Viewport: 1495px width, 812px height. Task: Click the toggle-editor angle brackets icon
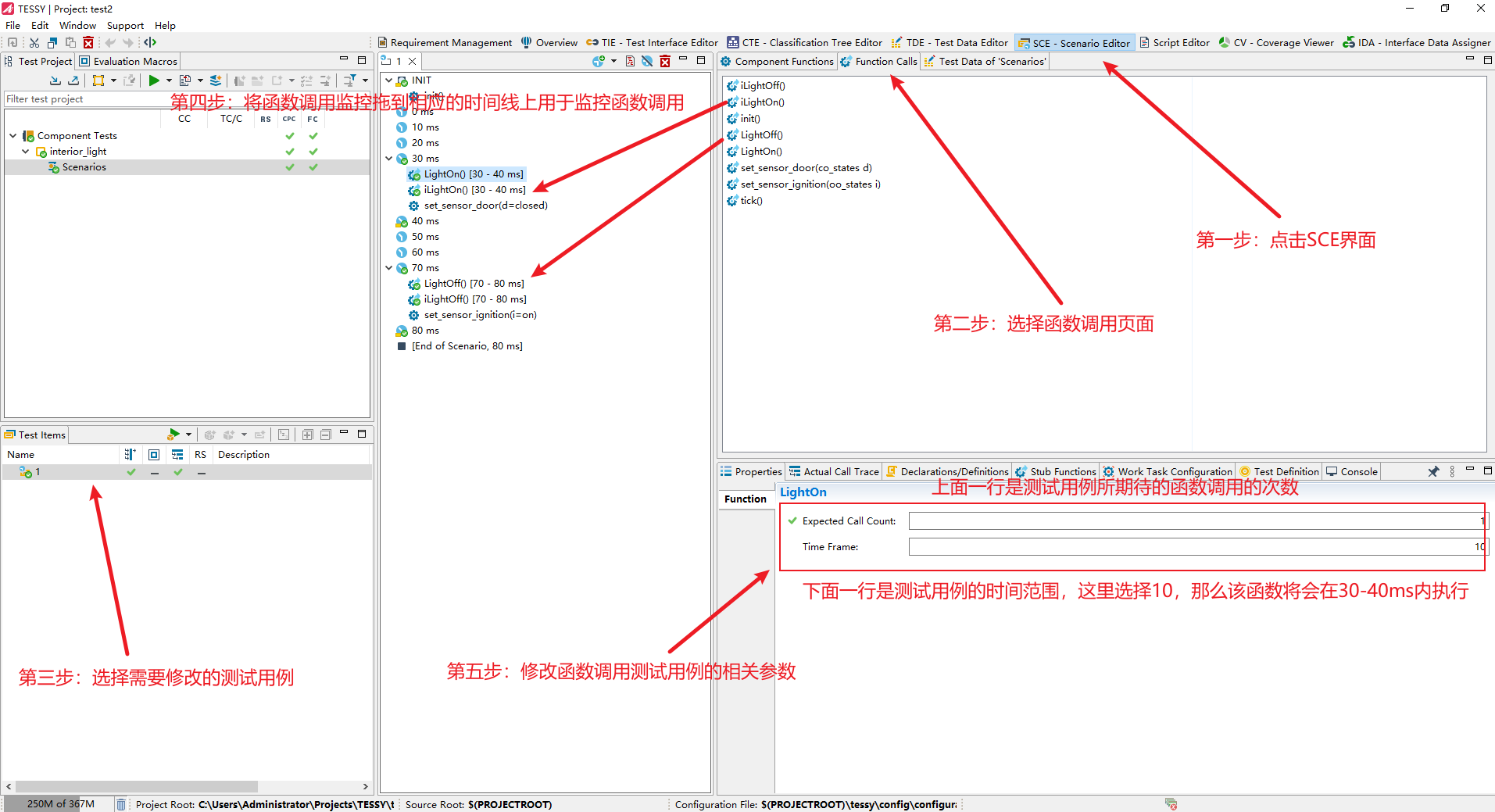150,42
